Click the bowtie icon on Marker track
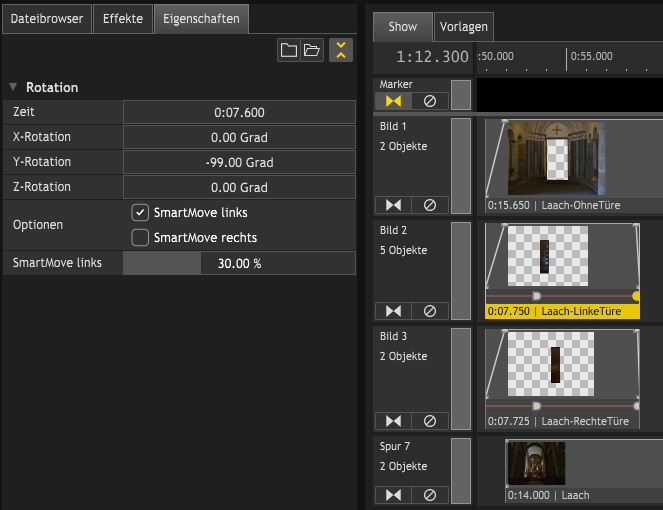Viewport: 663px width, 510px height. tap(393, 101)
